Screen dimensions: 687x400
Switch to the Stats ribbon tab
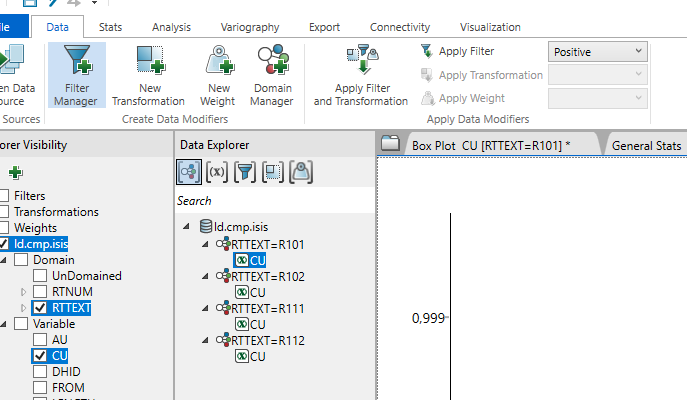(x=110, y=27)
